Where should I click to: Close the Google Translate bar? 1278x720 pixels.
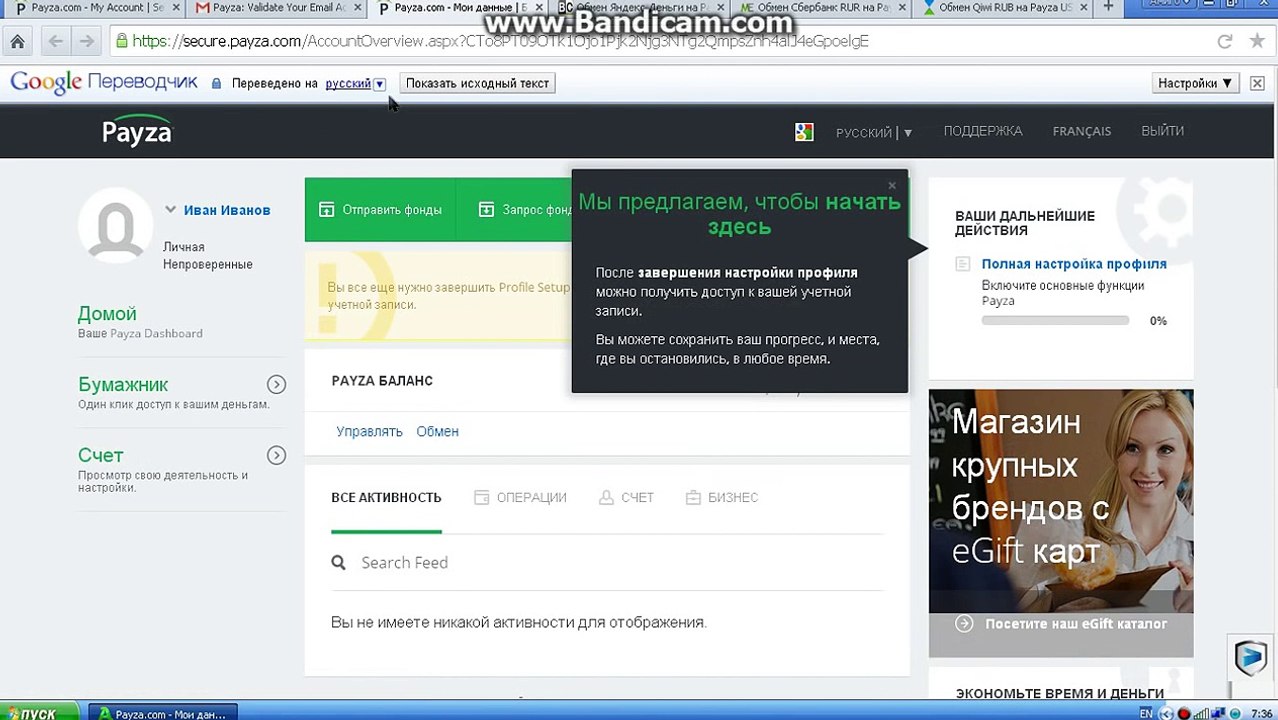(x=1257, y=83)
